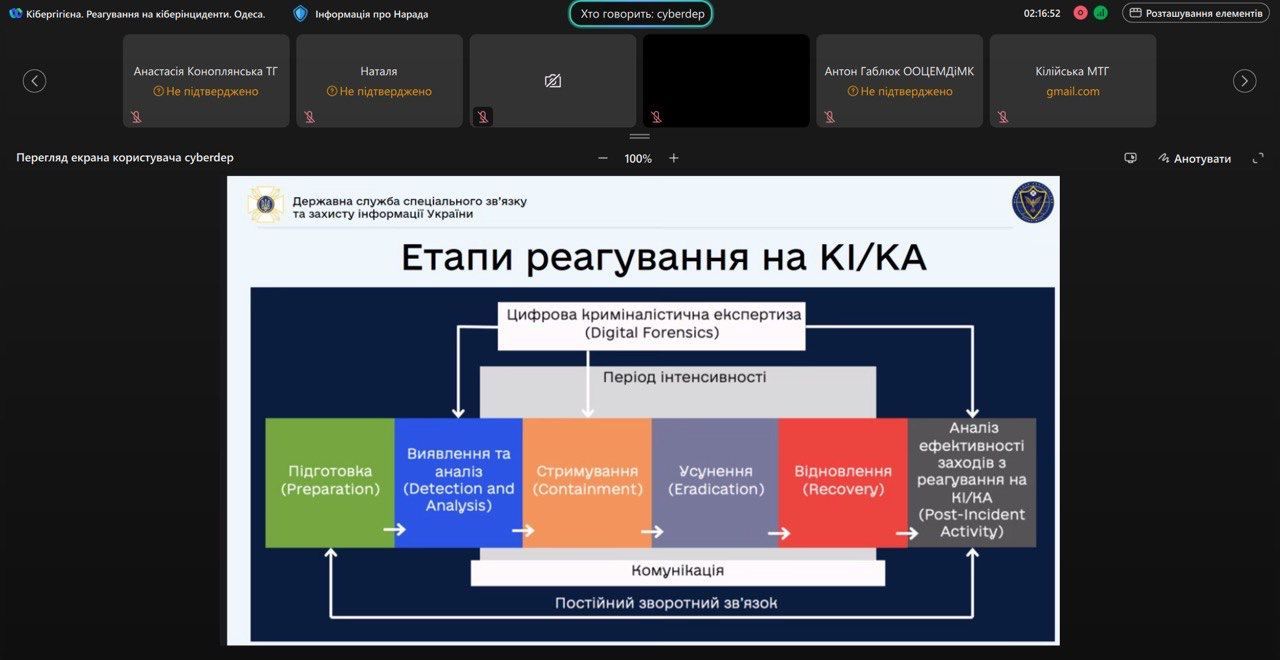Click the pop-out shared screen icon

(x=1131, y=158)
